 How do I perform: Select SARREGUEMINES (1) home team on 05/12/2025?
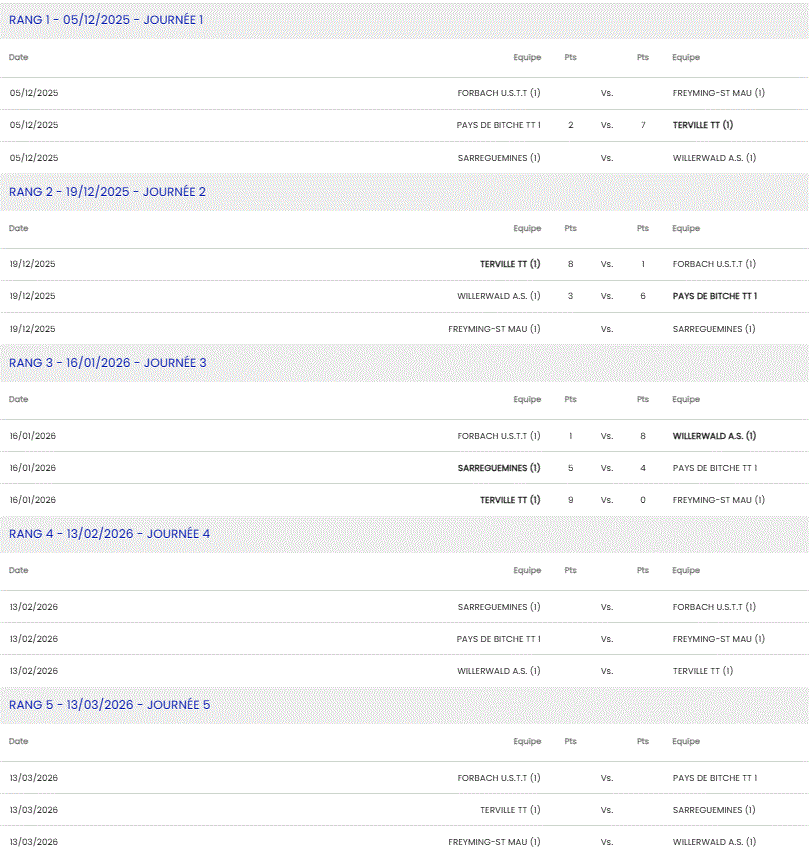click(499, 157)
